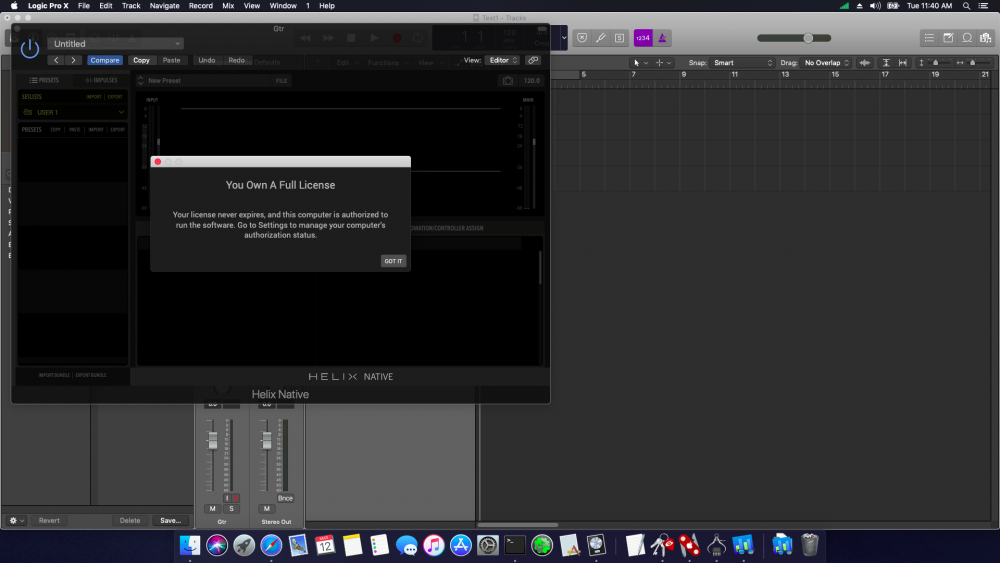Viewport: 1000px width, 563px height.
Task: Click the Tuner icon in control bar
Action: point(600,38)
